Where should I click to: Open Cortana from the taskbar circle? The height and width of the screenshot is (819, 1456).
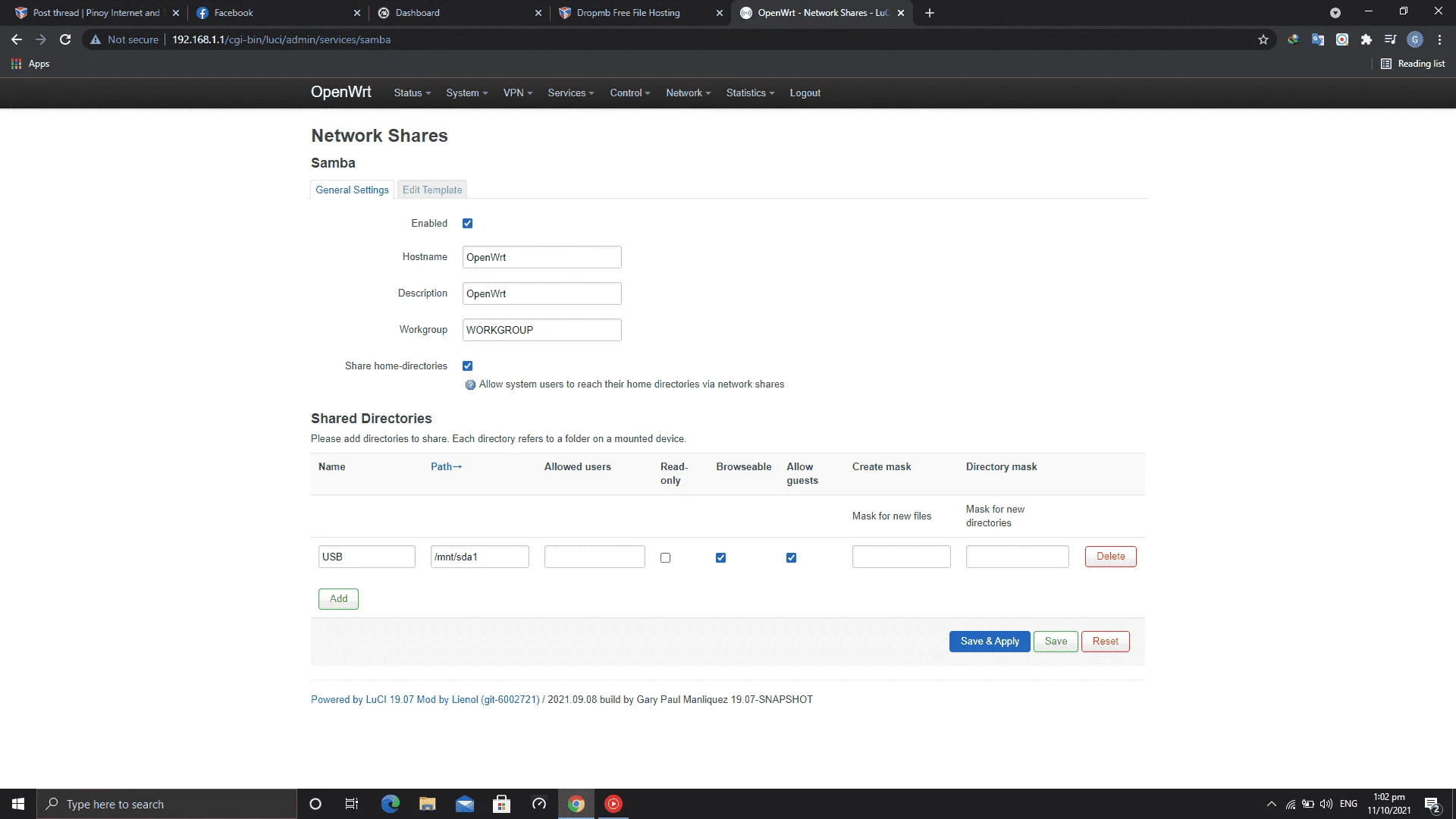[315, 804]
